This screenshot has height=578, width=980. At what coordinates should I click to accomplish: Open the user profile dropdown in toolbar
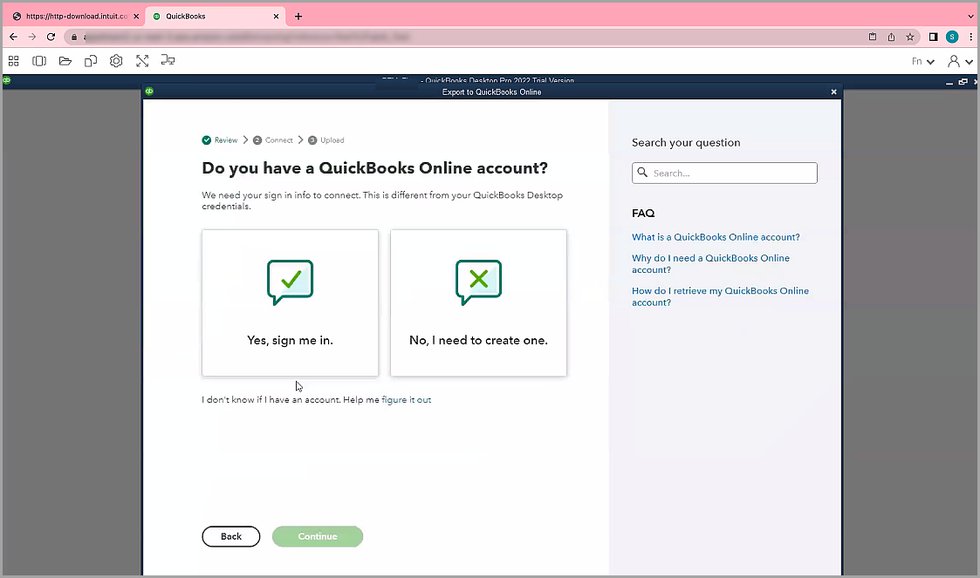pos(958,61)
